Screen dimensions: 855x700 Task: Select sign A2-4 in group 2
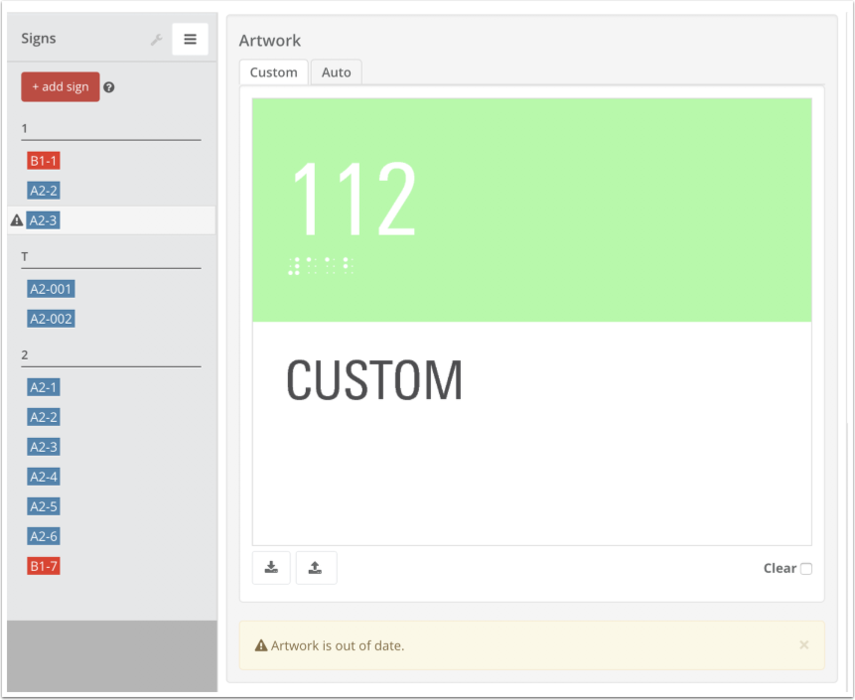coord(44,477)
